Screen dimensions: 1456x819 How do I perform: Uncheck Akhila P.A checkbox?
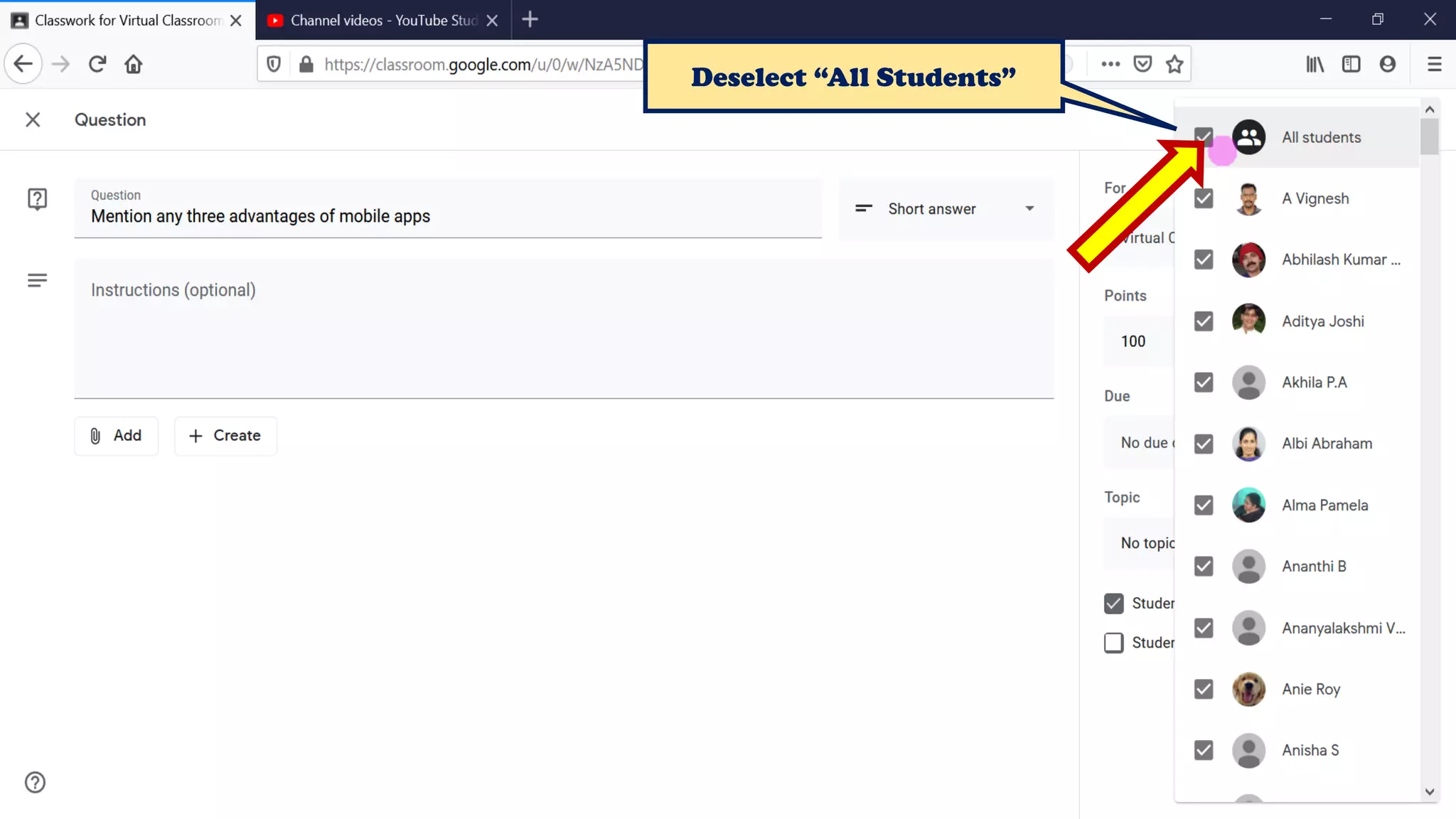tap(1204, 382)
